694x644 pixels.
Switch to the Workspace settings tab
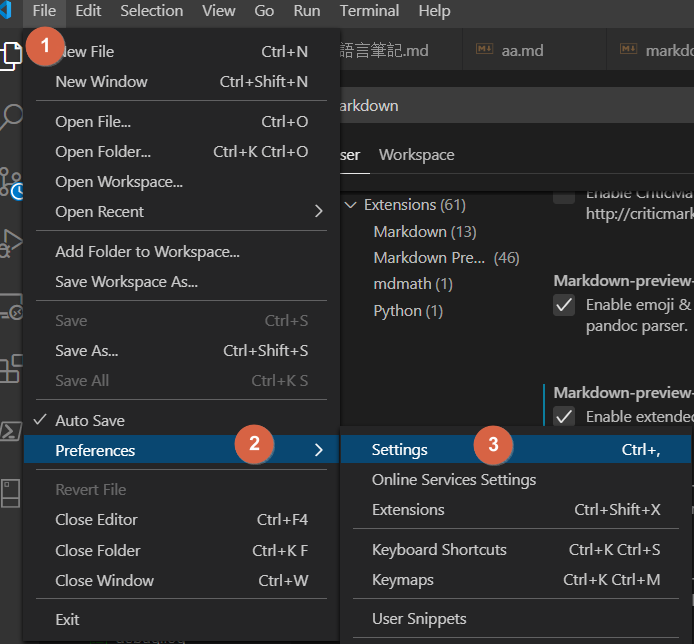tap(416, 155)
